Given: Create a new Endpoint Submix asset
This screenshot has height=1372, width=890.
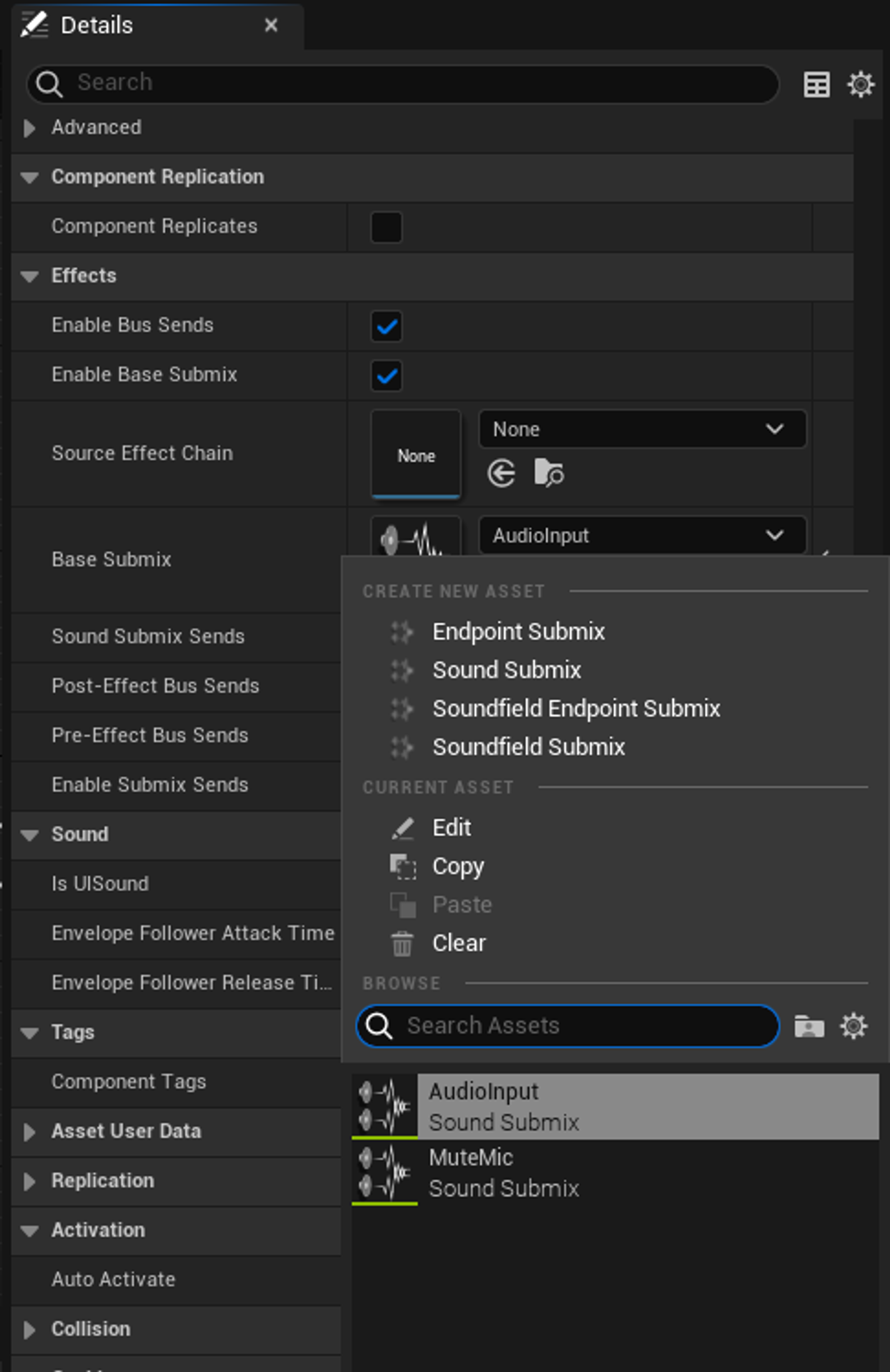Looking at the screenshot, I should [x=518, y=632].
